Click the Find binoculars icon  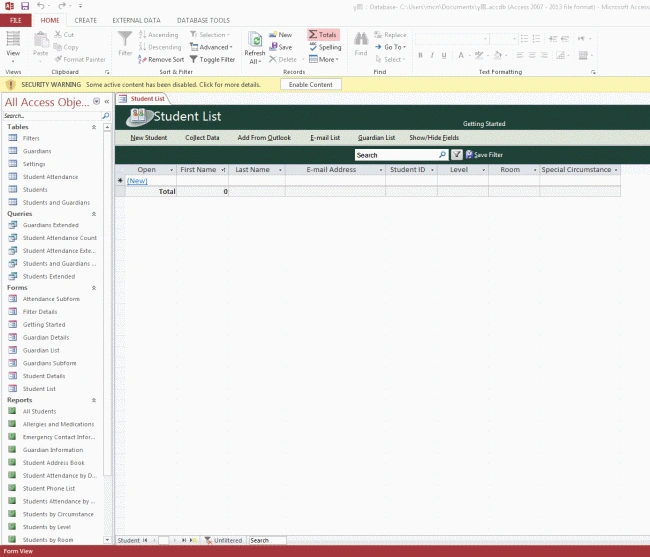click(361, 39)
